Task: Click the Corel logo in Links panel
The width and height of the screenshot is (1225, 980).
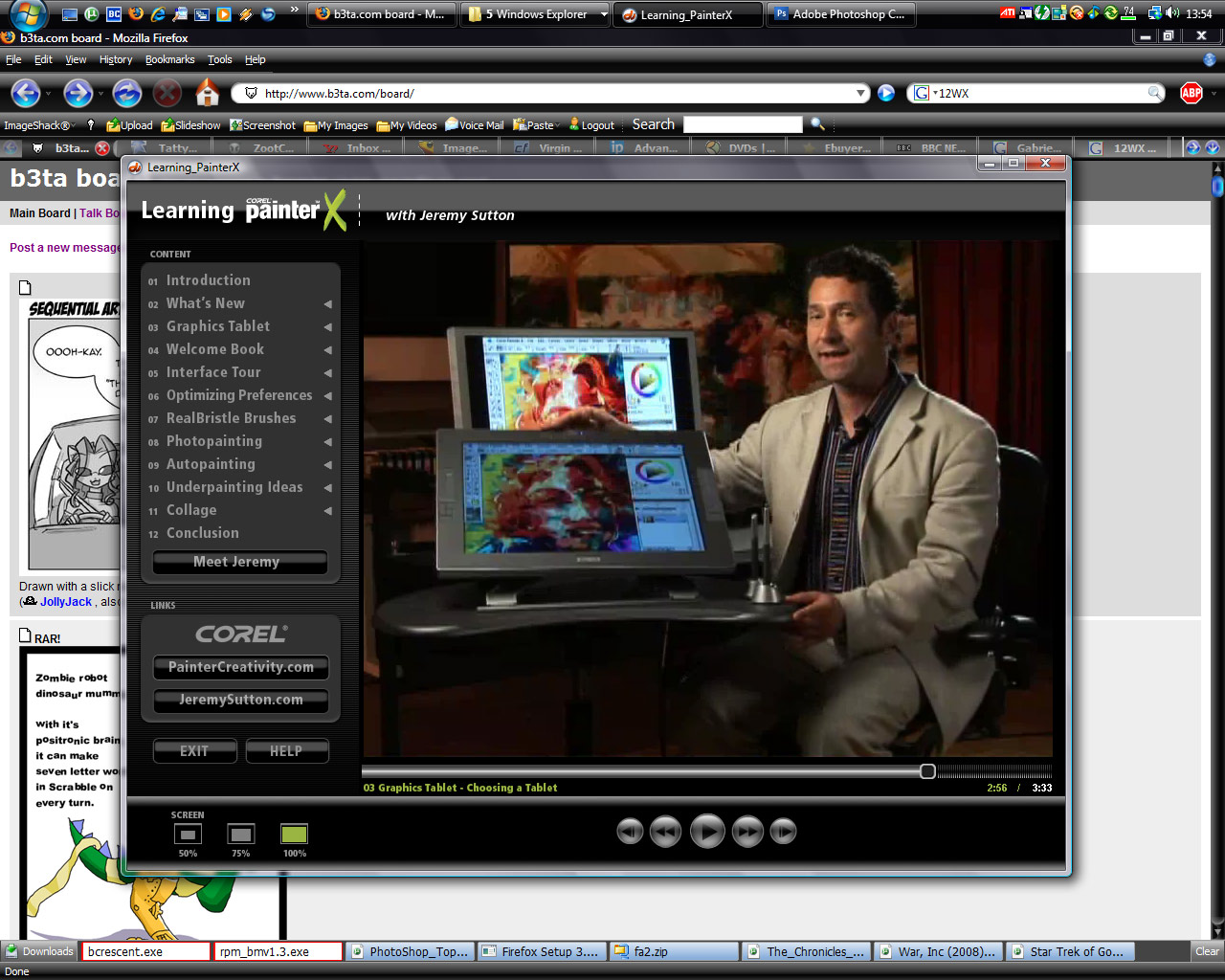Action: (x=241, y=635)
